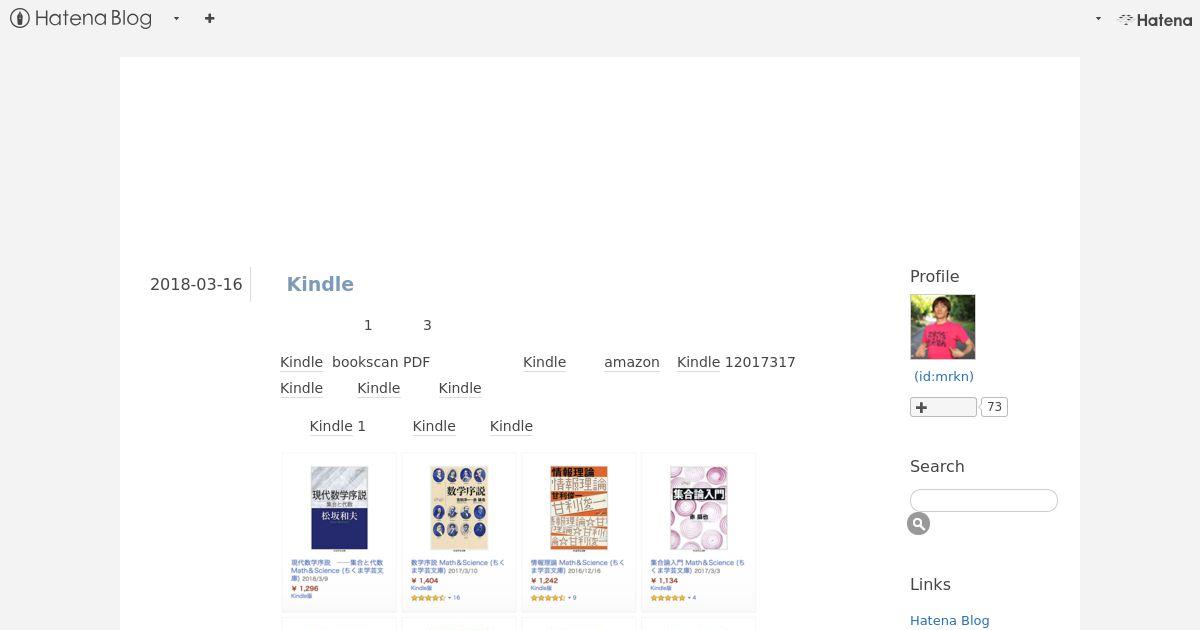Follow the amazon link in the post

point(632,362)
